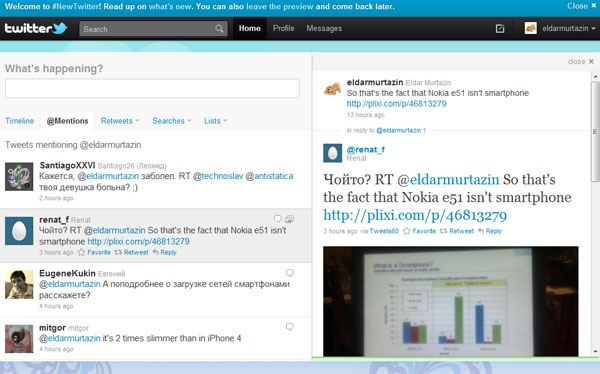Image resolution: width=600 pixels, height=374 pixels.
Task: Click SantiagoXXVI username
Action: click(x=67, y=165)
